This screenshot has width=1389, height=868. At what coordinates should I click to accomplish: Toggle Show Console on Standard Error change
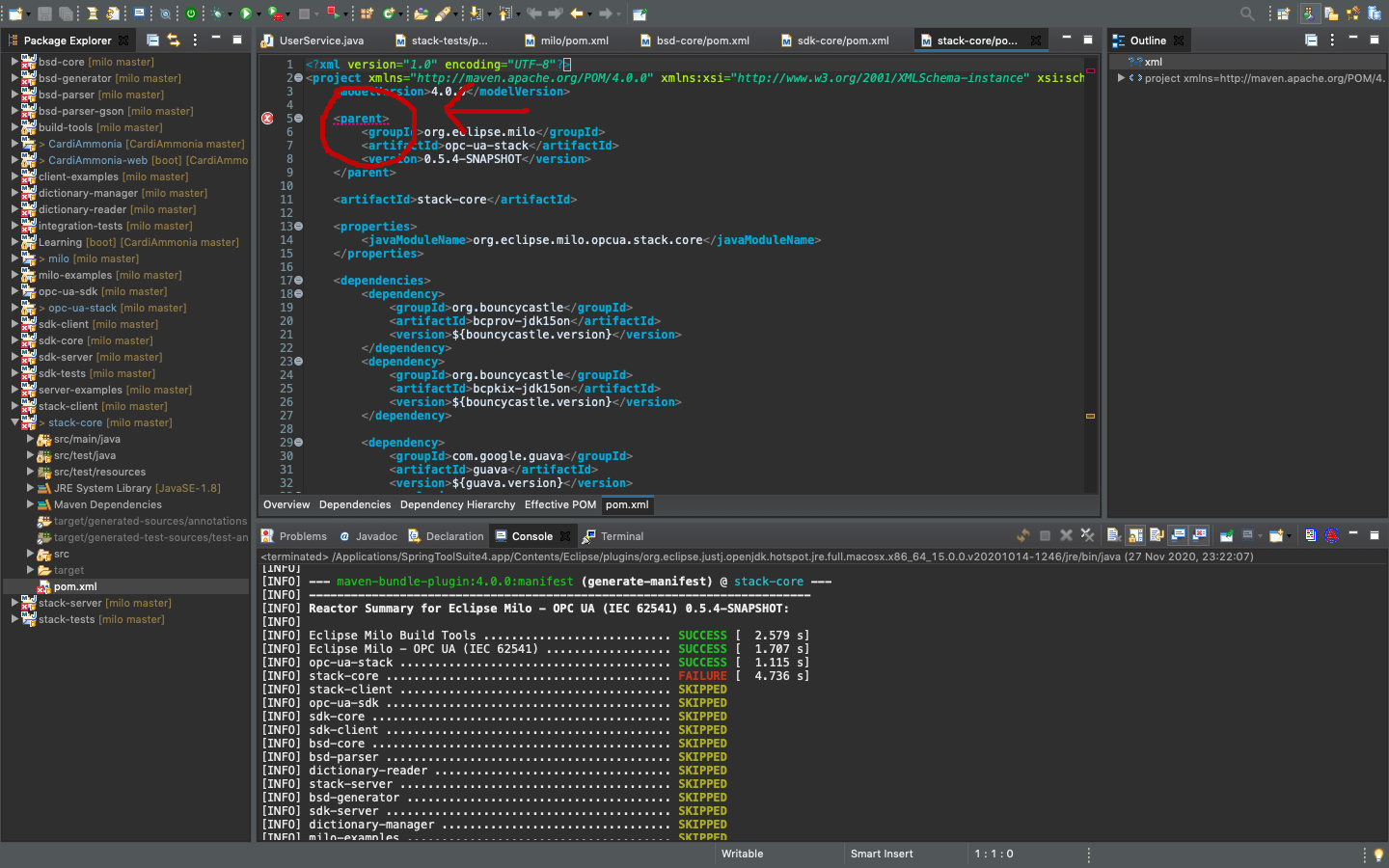pos(1200,535)
